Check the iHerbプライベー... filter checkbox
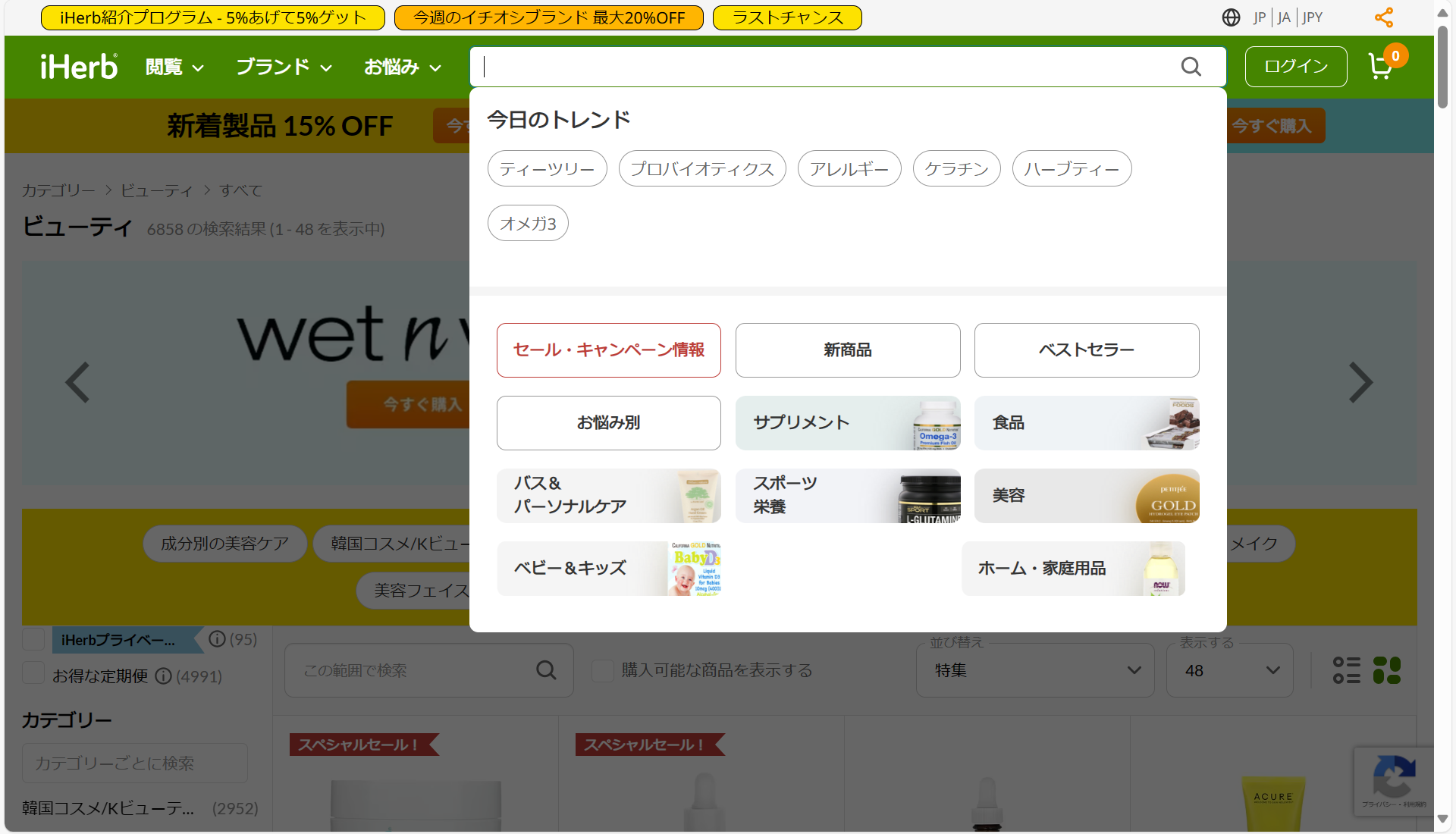Screen dimensions: 1456x834 point(33,639)
